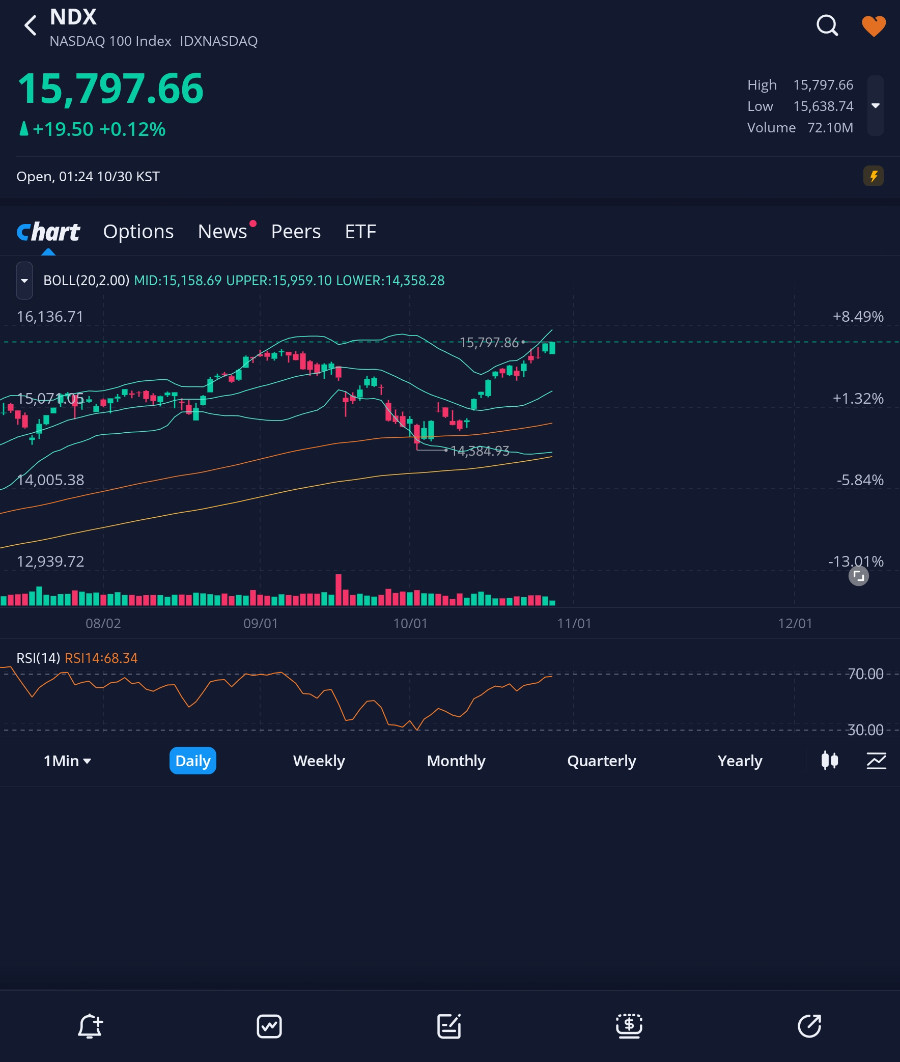
Task: Open the Options tab
Action: pyautogui.click(x=138, y=232)
